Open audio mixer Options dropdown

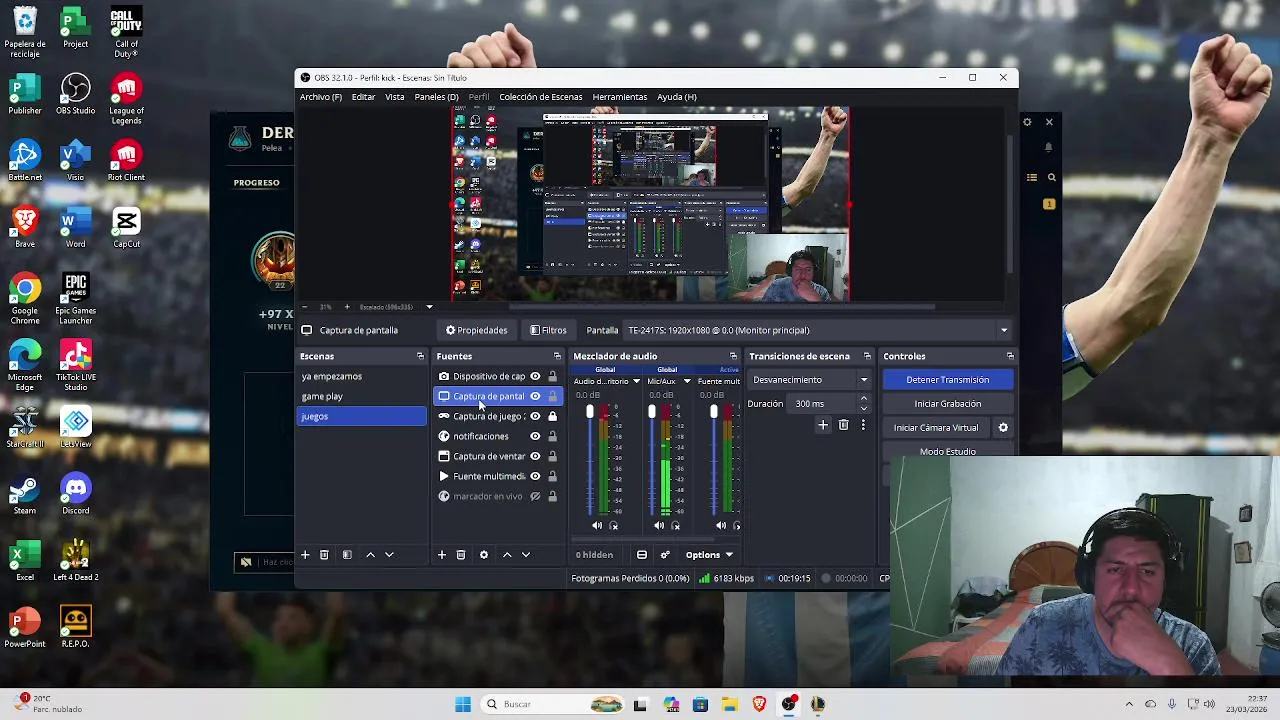[709, 555]
